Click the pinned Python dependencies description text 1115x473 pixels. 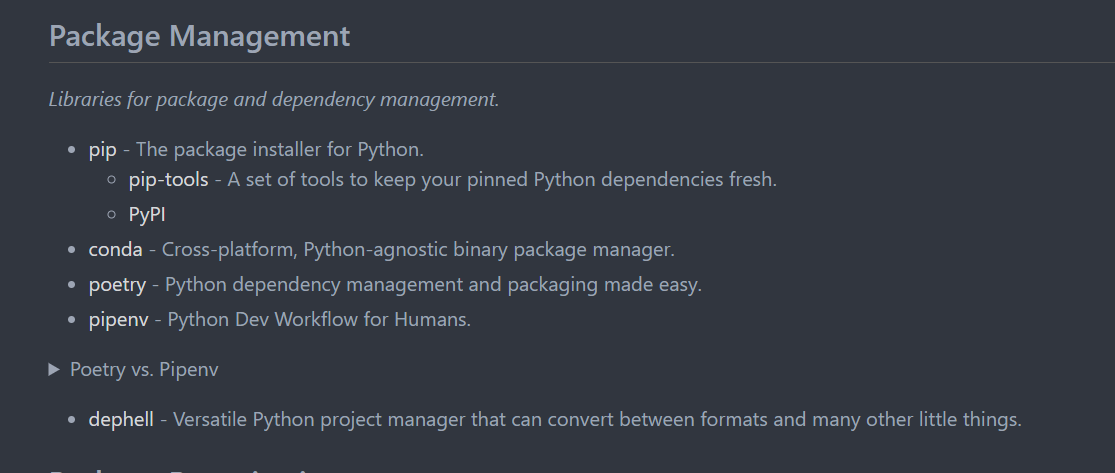[x=502, y=180]
